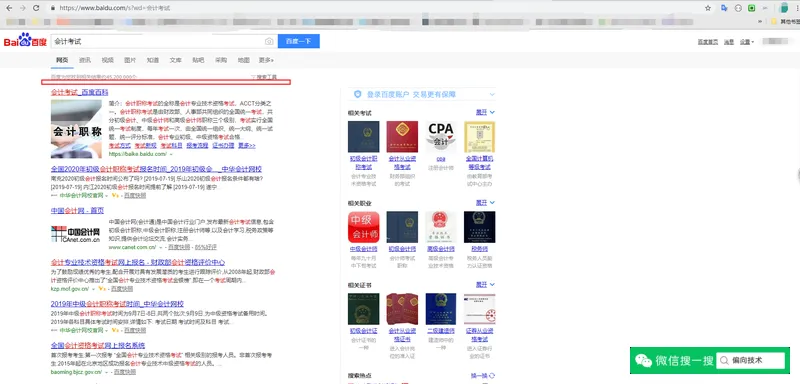The width and height of the screenshot is (800, 384).
Task: Open the 中国会计网 - 首页 result
Action: (x=77, y=210)
